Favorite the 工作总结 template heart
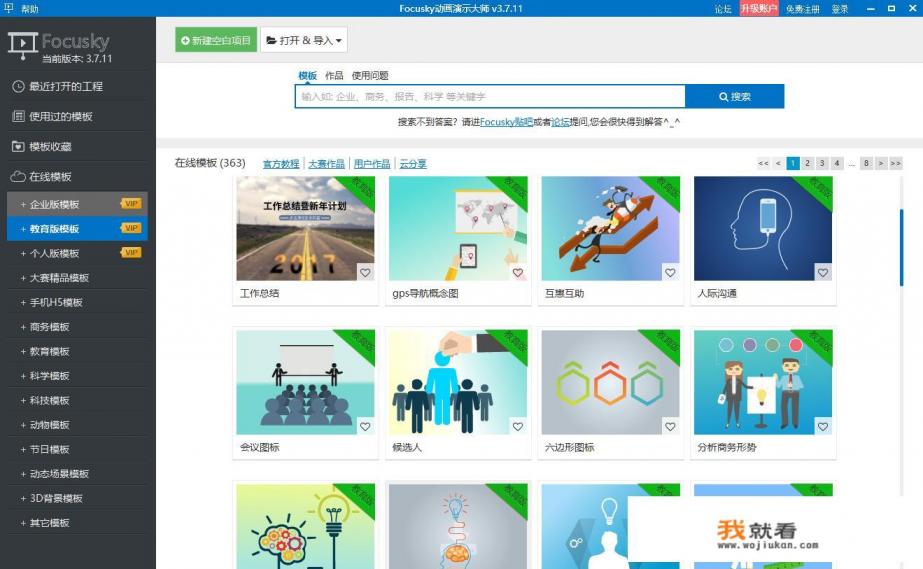Screen dimensions: 923x569 [365, 273]
